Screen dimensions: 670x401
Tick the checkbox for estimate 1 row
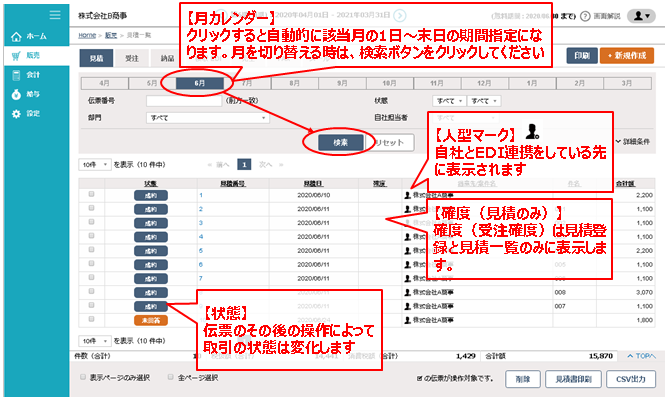pos(91,195)
